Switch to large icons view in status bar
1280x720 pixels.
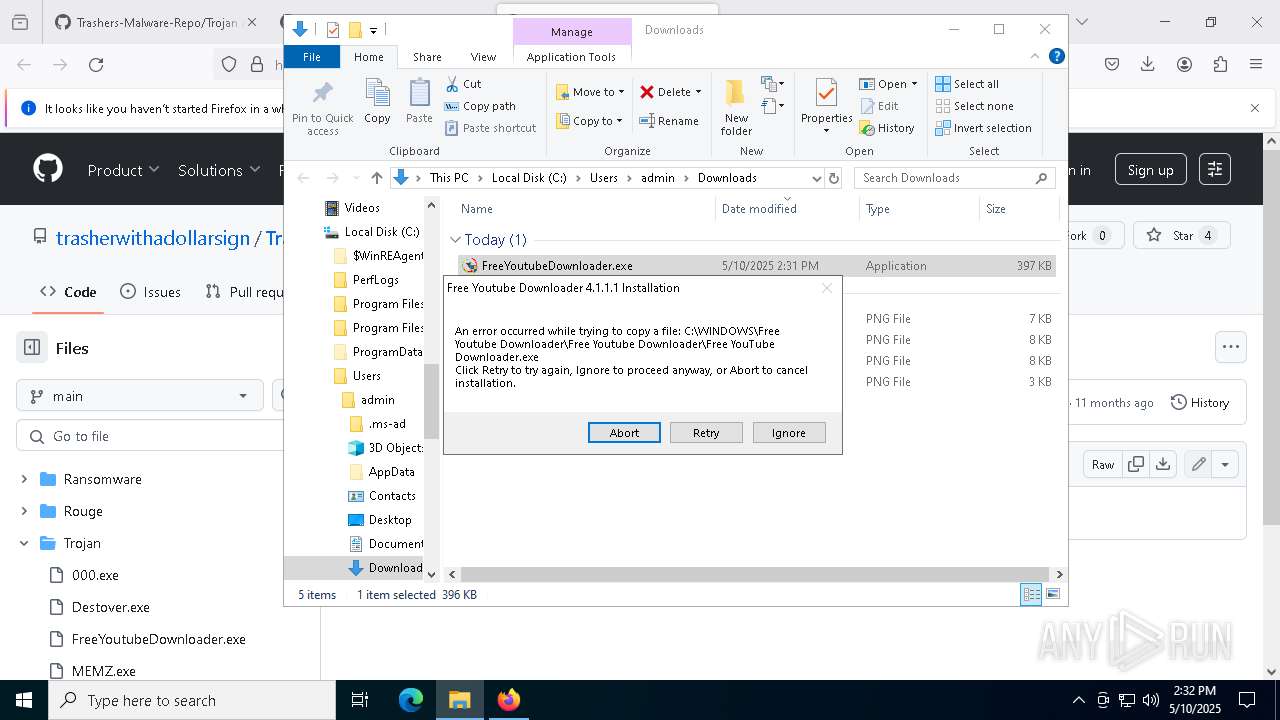[1053, 595]
